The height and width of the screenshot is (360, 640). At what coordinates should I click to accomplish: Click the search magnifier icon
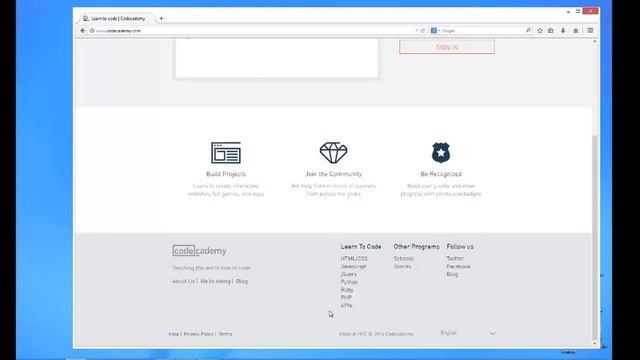528,31
